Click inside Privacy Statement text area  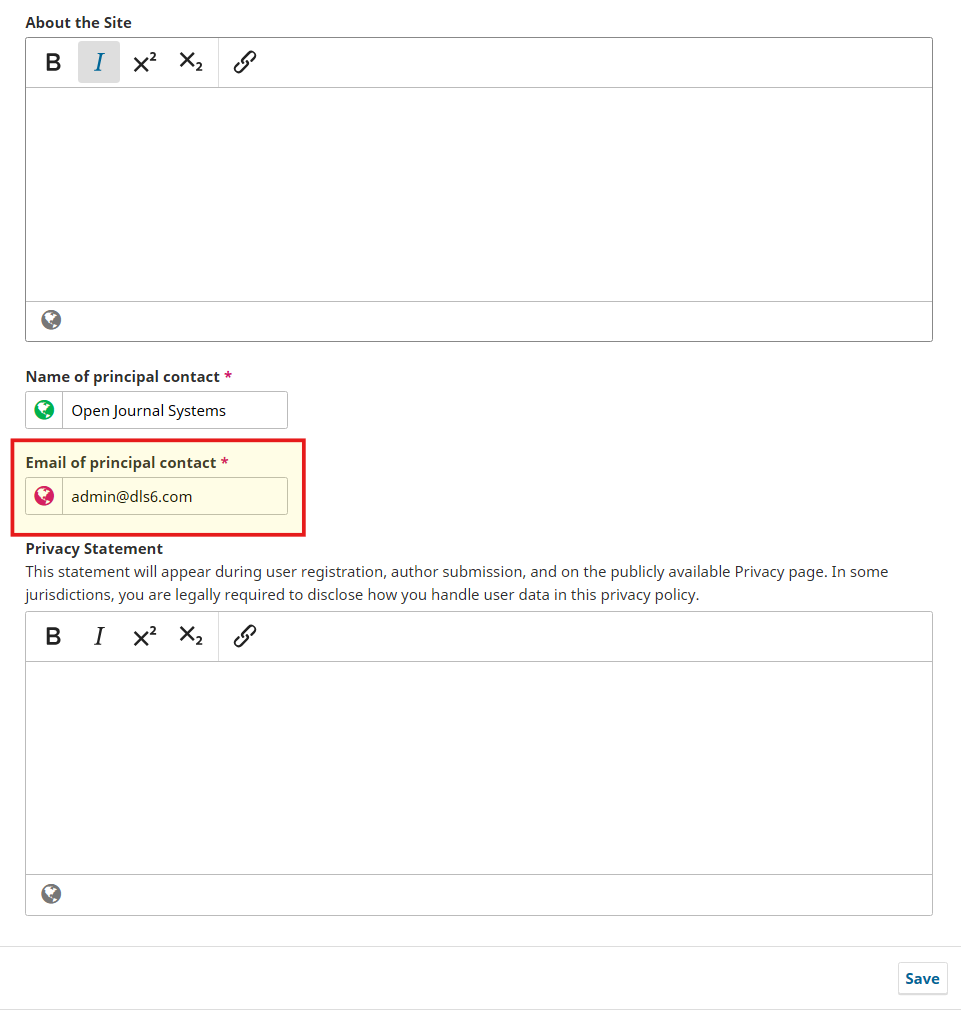pos(478,768)
